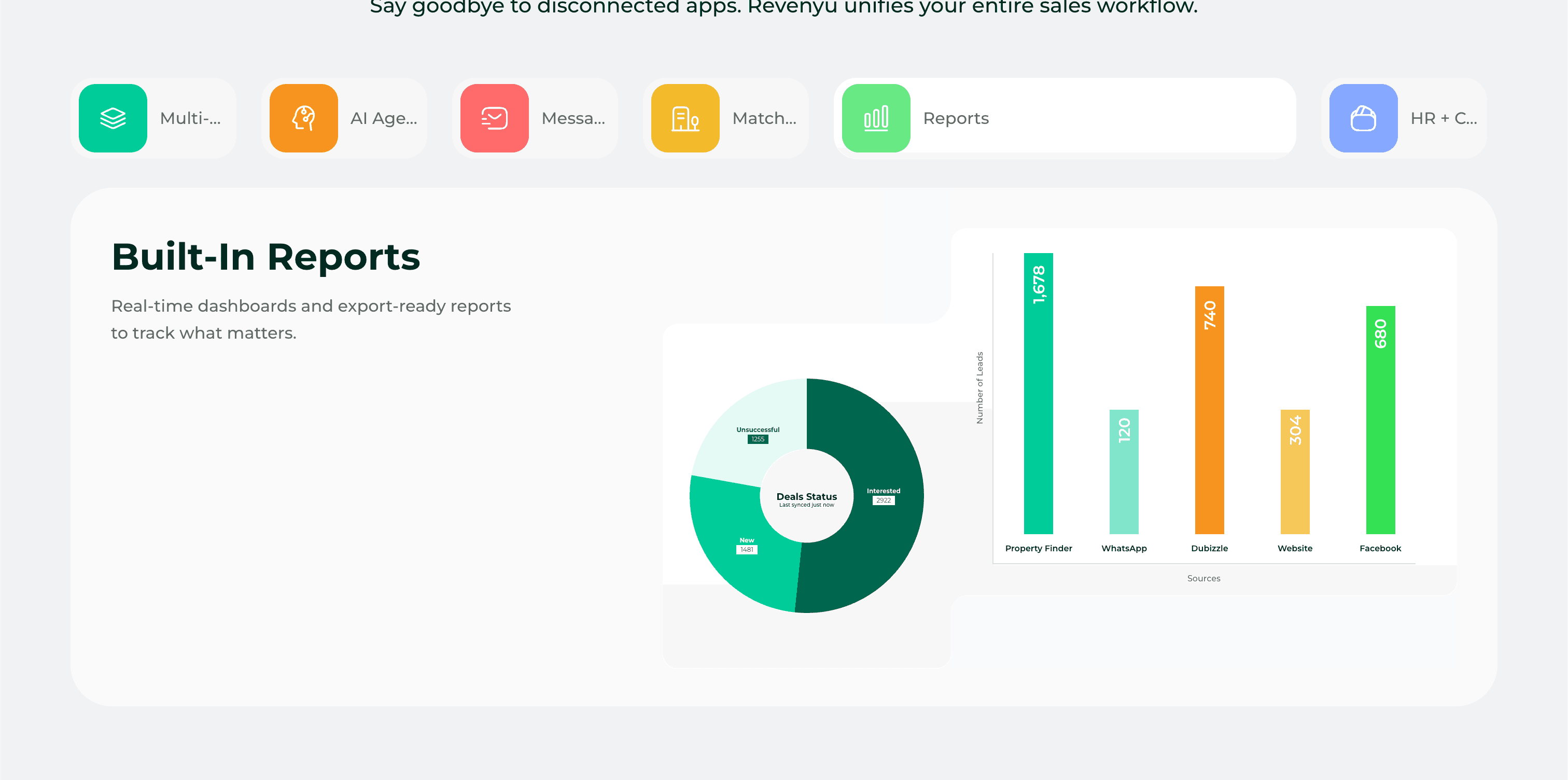Click the green Reports bar-chart icon
This screenshot has width=1568, height=780.
pyautogui.click(x=875, y=118)
